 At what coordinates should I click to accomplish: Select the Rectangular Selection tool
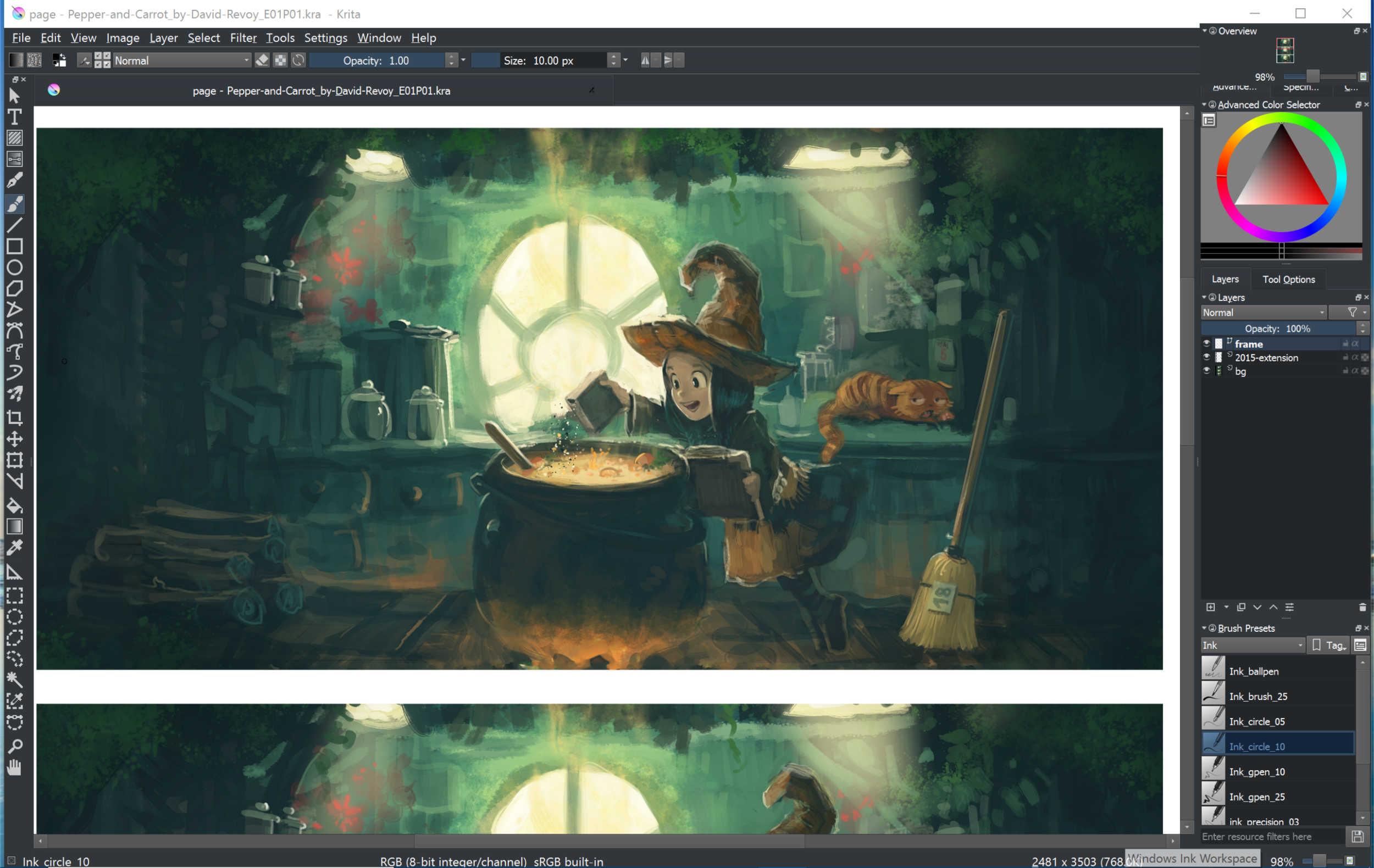point(15,596)
